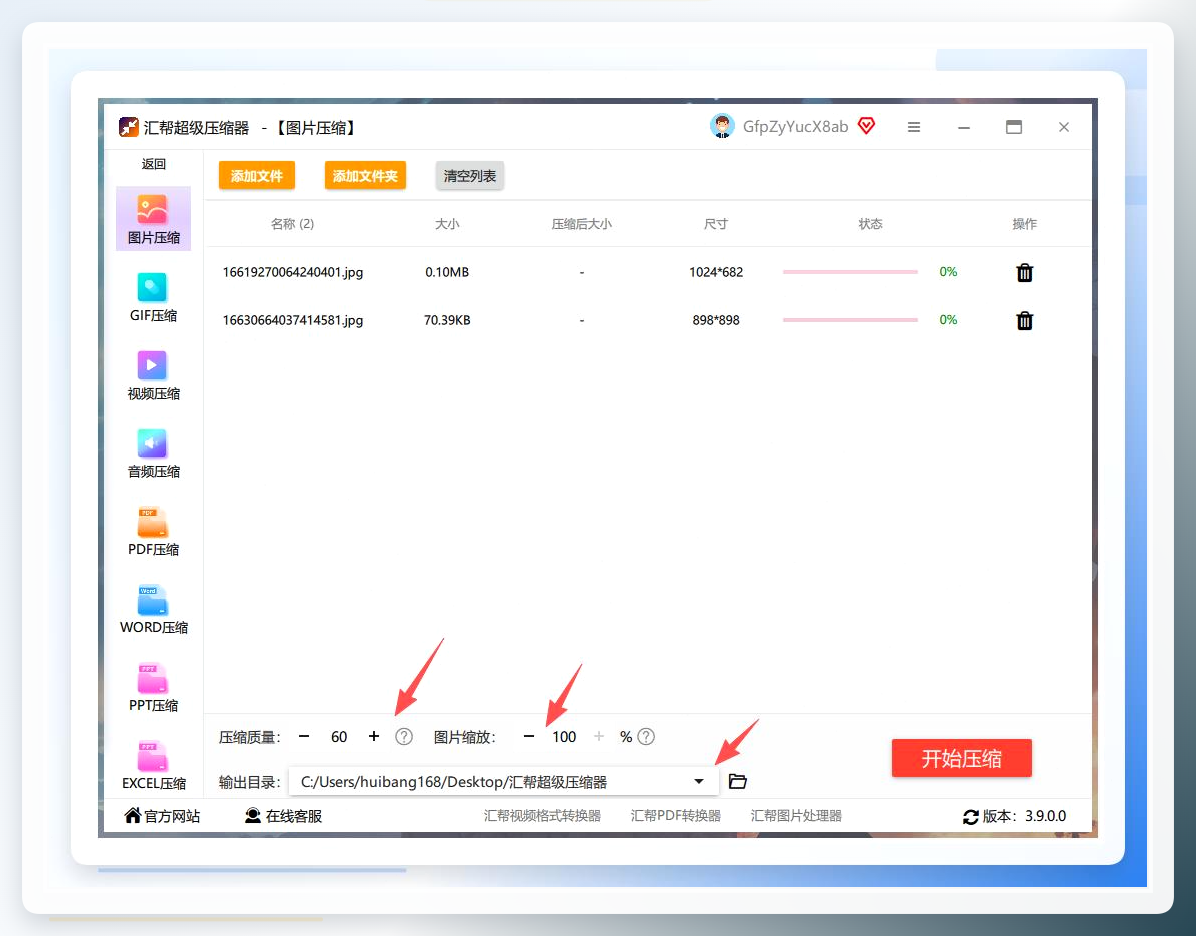Screen dimensions: 1196x936
Task: Click the 输出目录 path field
Action: click(x=503, y=782)
